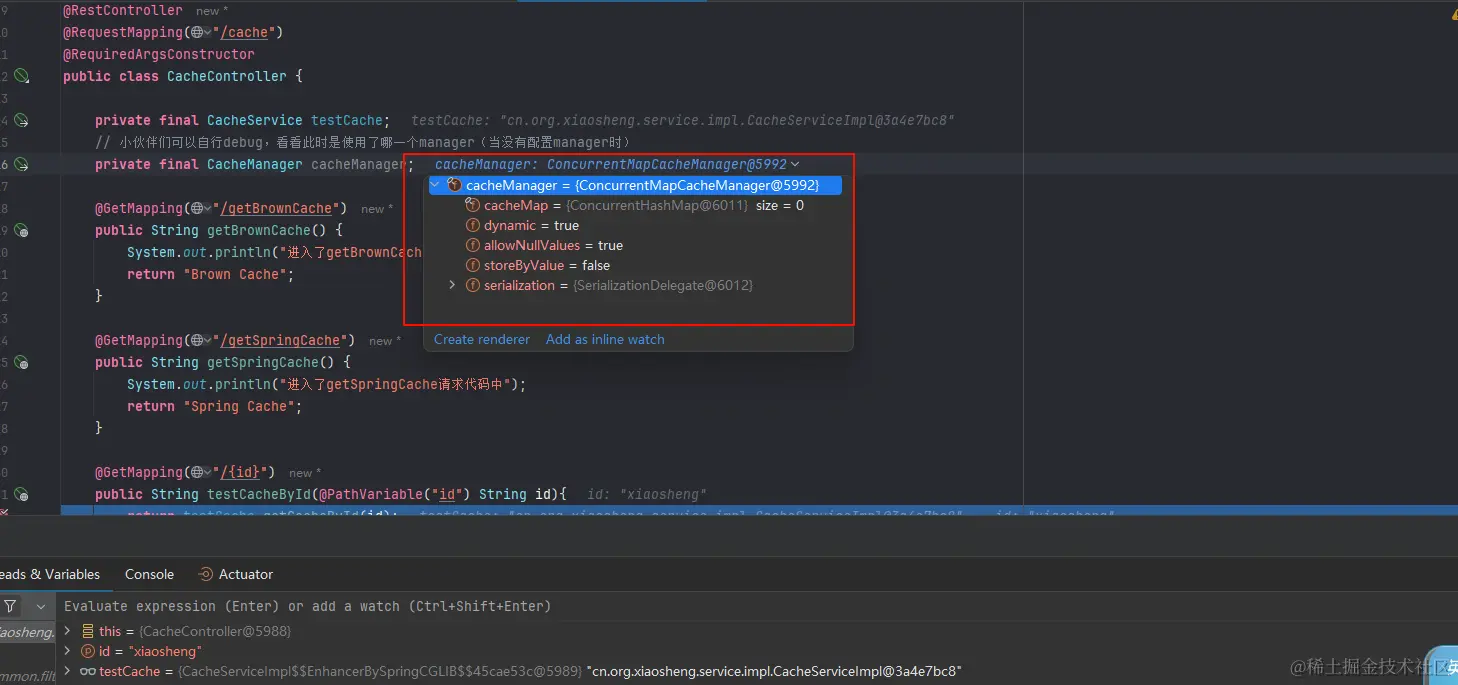The height and width of the screenshot is (685, 1458).
Task: Click the glasses watch icon beside testCache
Action: click(87, 671)
